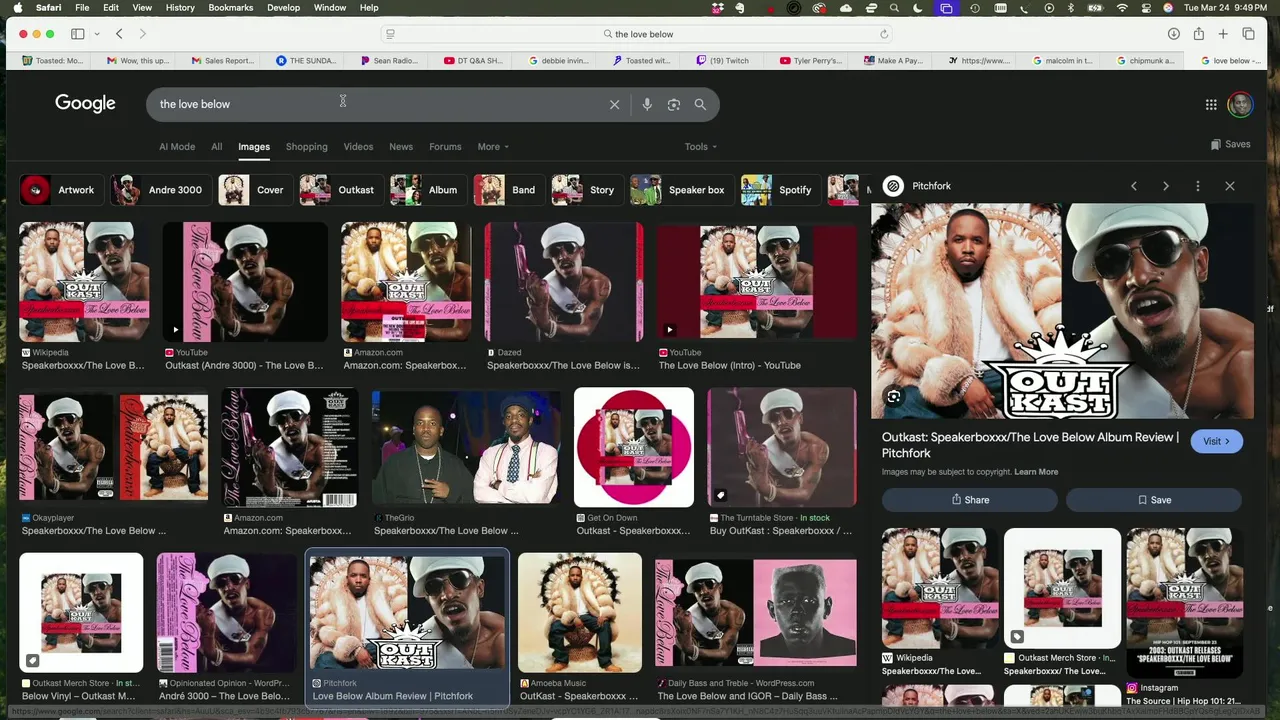Save the previewed image
The width and height of the screenshot is (1280, 720).
pos(1154,500)
